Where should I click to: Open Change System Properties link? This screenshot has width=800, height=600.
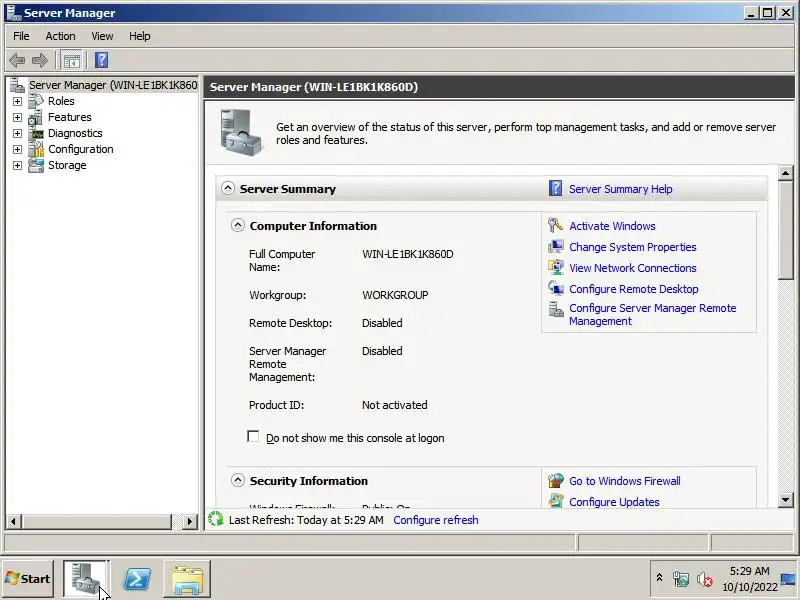coord(633,247)
